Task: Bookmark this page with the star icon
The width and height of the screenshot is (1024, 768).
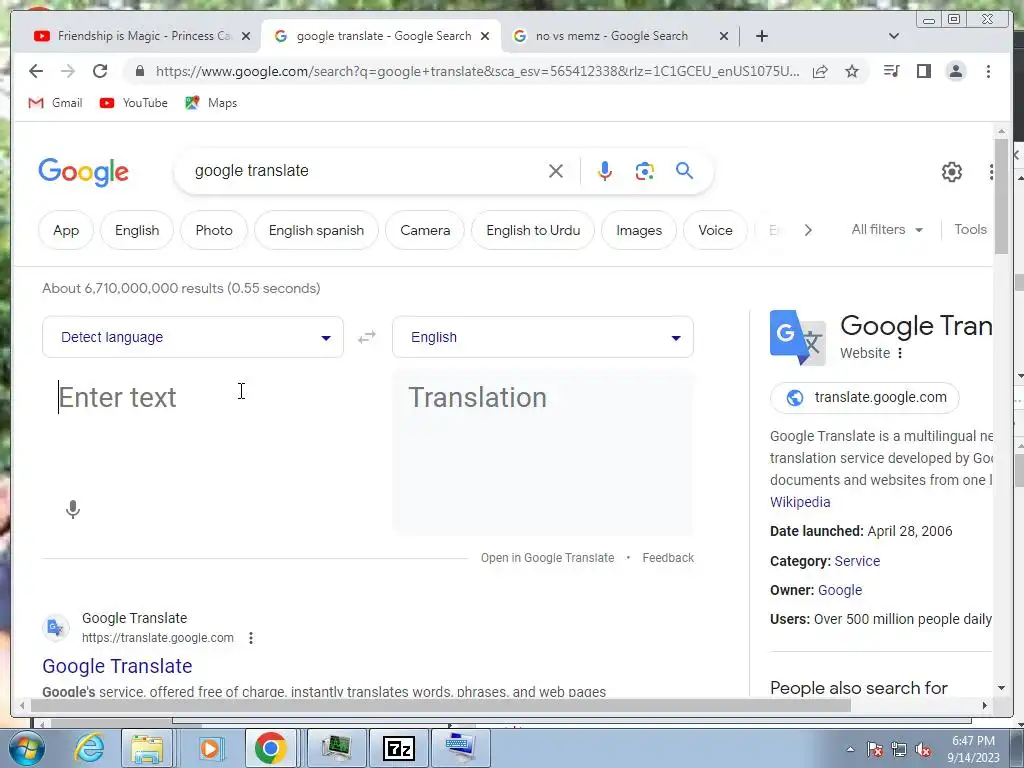Action: (x=852, y=71)
